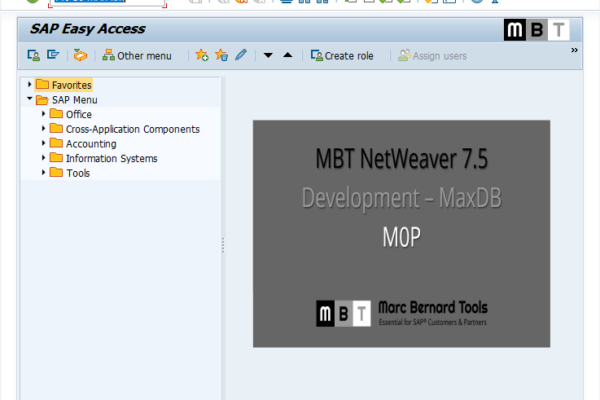Expand the Office folder arrow

[x=44, y=114]
